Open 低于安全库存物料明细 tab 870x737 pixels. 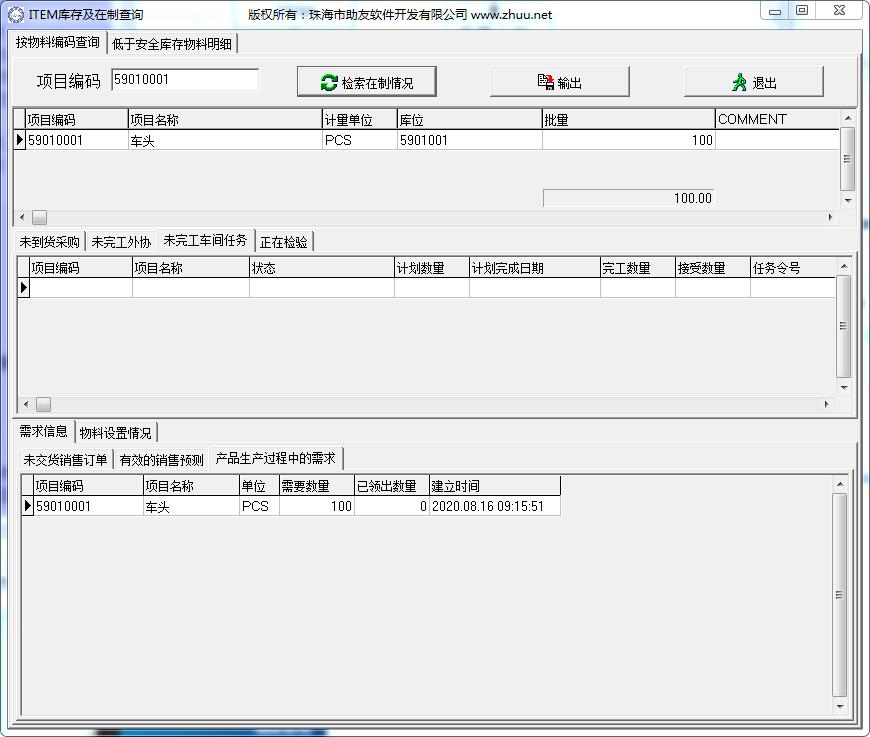[172, 44]
